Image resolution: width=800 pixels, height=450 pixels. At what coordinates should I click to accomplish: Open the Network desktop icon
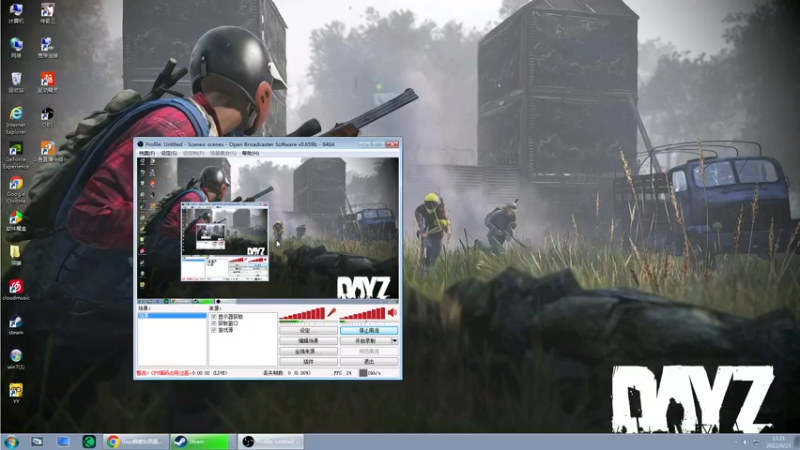[16, 48]
